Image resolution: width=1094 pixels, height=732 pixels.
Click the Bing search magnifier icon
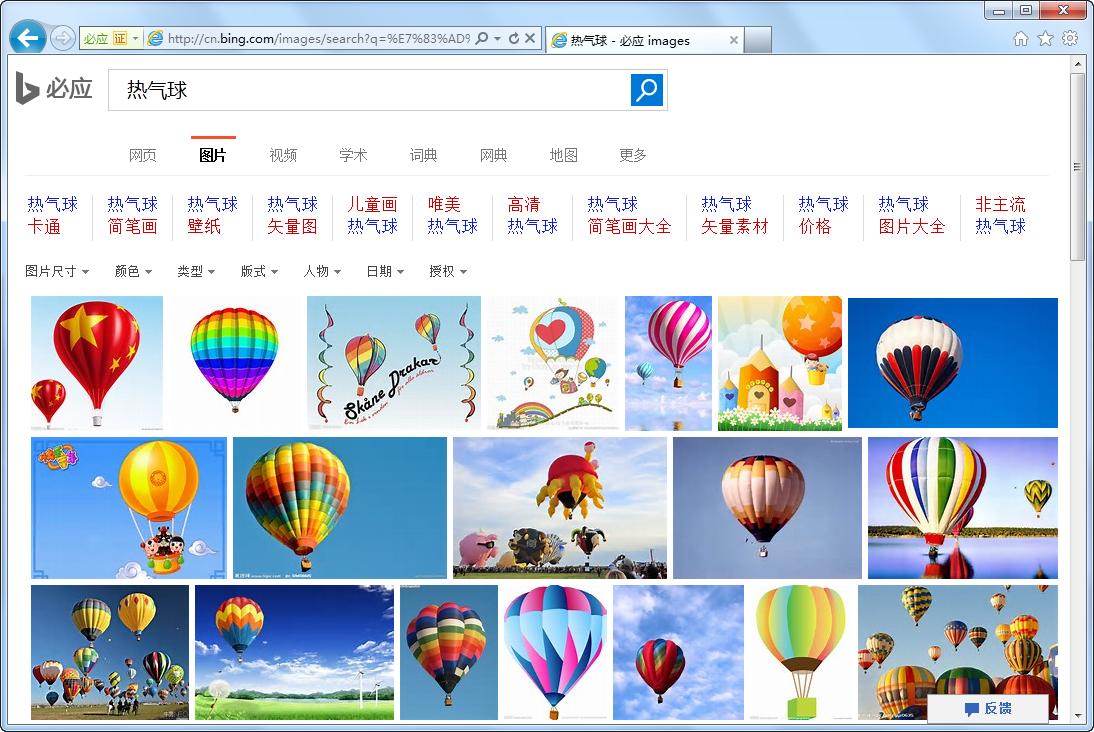646,90
